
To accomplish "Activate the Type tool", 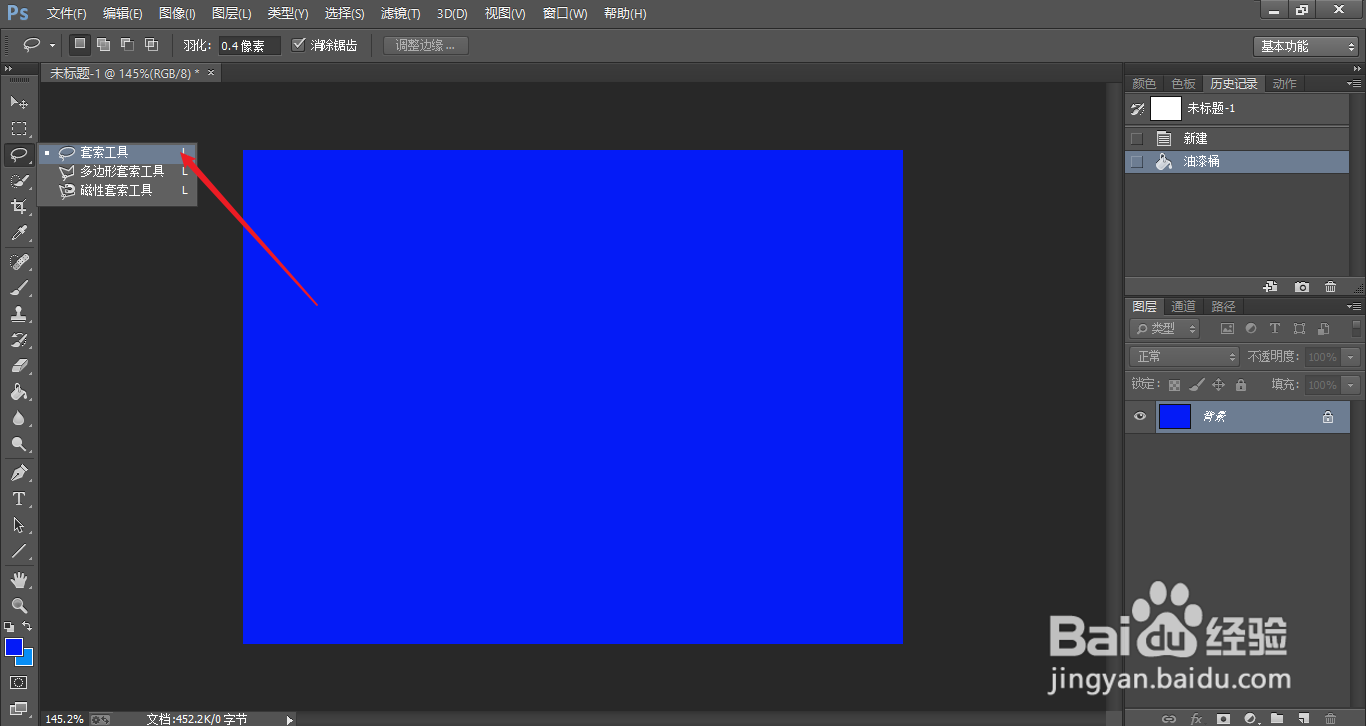I will pos(19,499).
